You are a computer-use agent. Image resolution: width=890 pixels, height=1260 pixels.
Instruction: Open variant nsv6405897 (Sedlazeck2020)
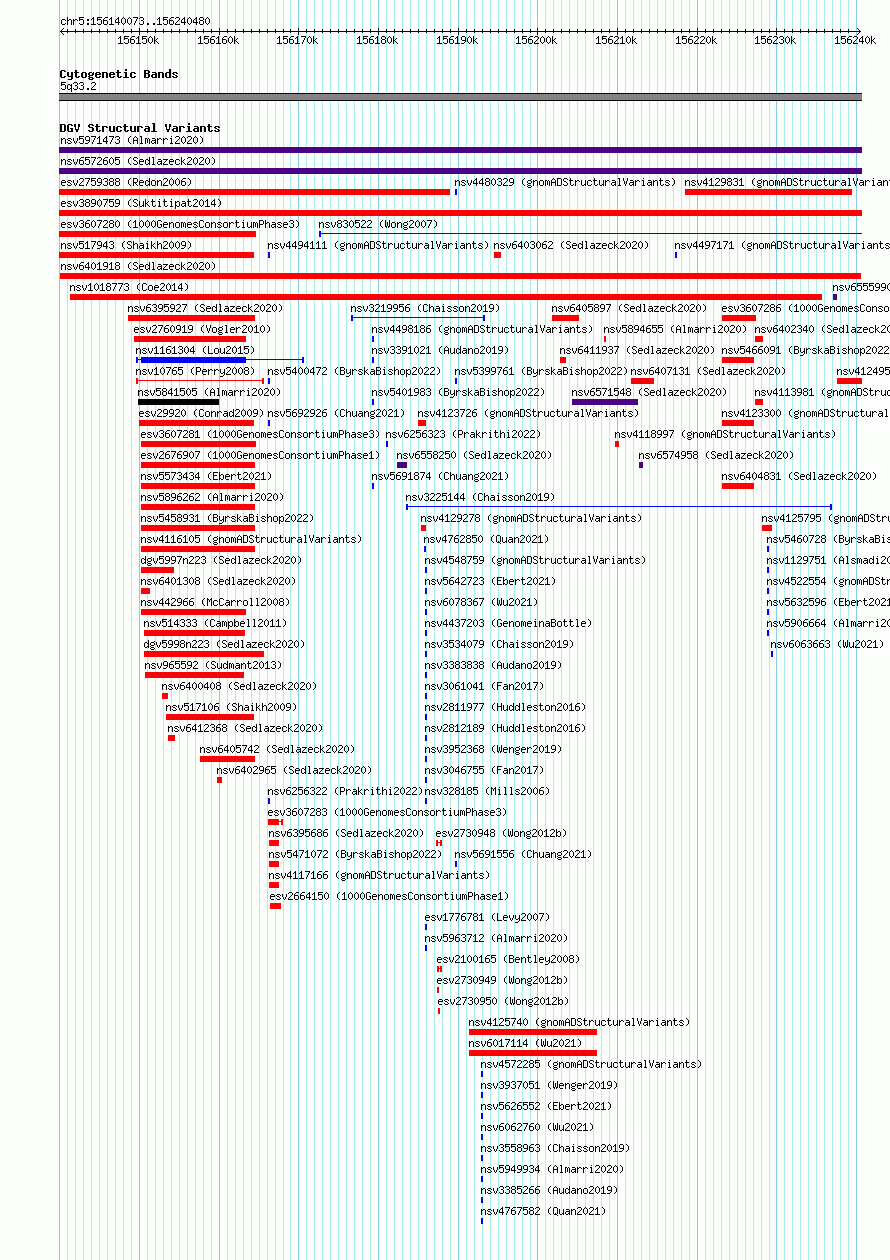(x=629, y=308)
